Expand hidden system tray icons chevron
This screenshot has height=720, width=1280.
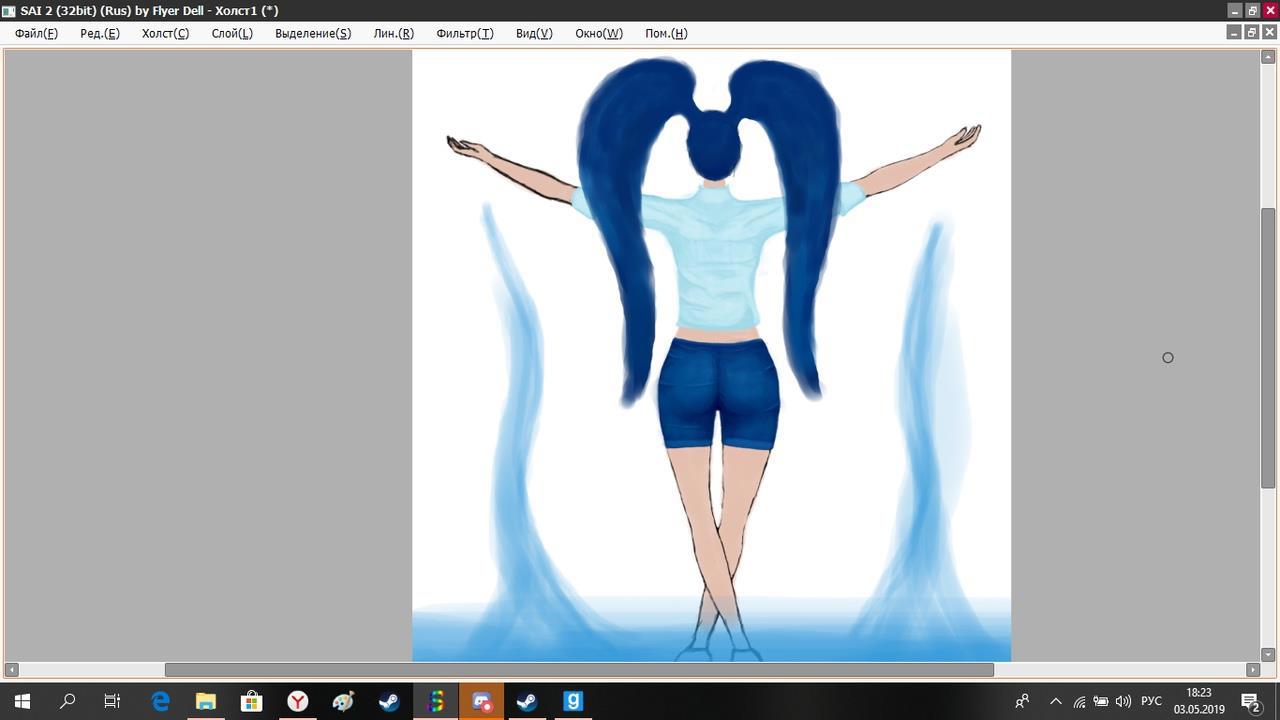1055,701
